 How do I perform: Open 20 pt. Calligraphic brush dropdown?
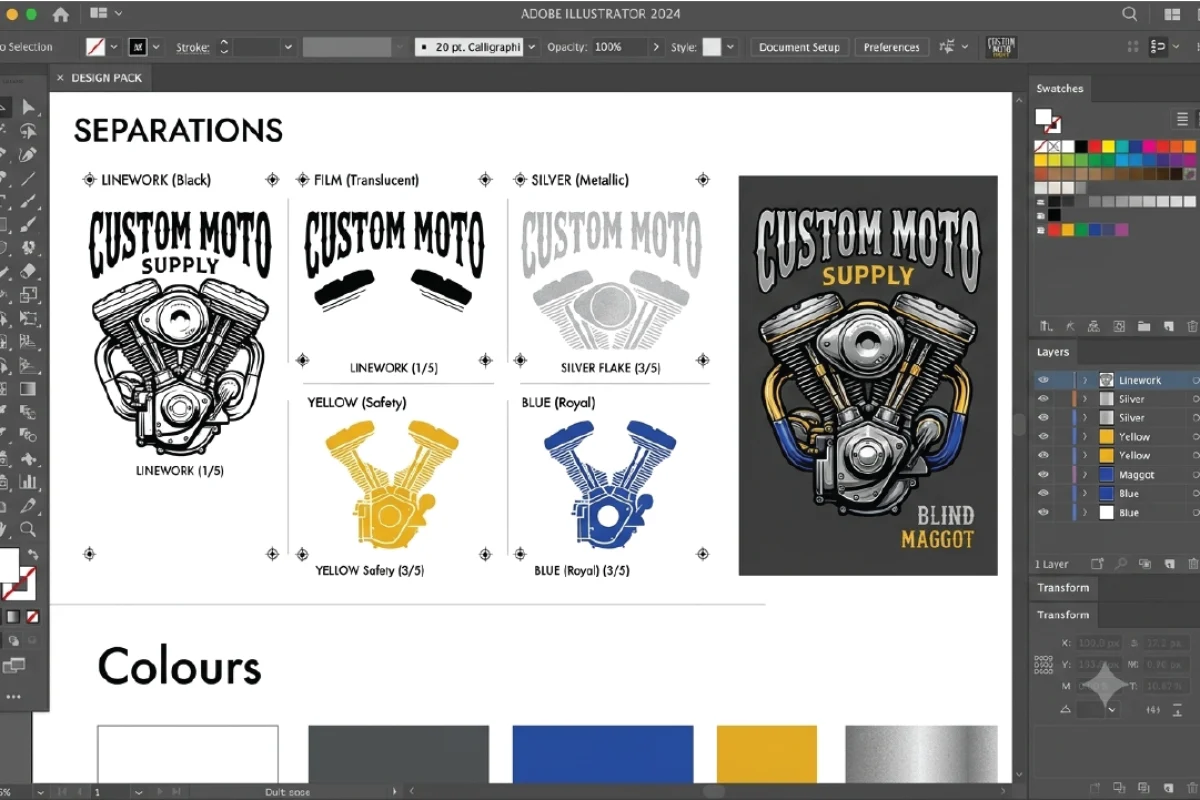pyautogui.click(x=531, y=47)
